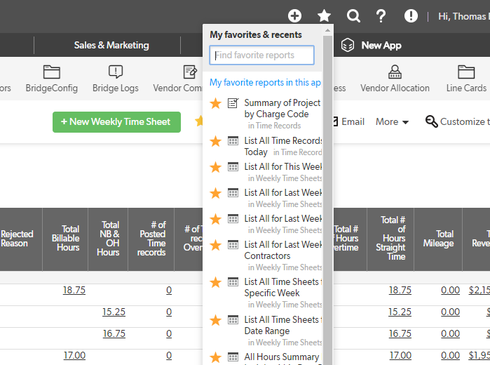Viewport: 490px width, 365px height.
Task: Sort by Total NB & OH Hours header
Action: 108,238
